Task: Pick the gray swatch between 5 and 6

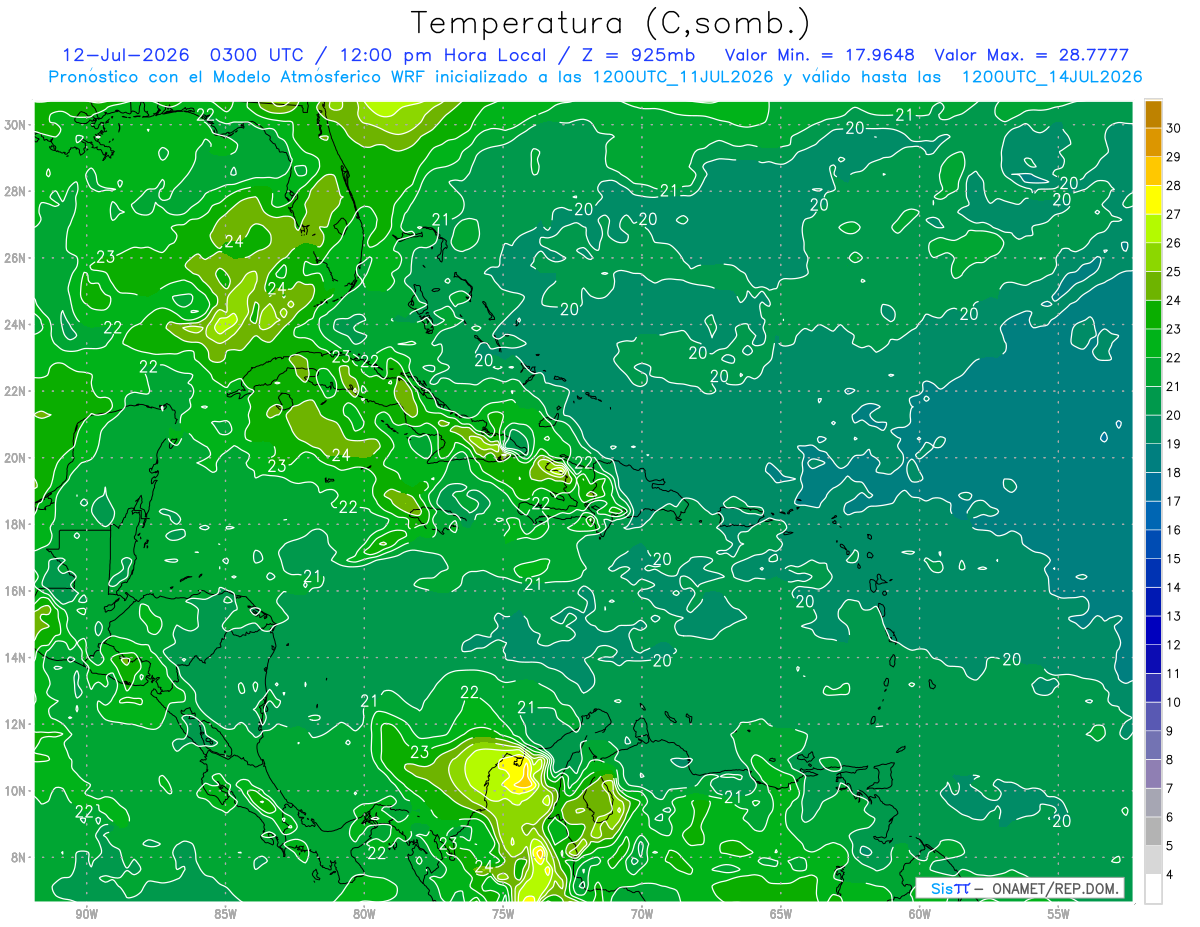Action: (1153, 831)
